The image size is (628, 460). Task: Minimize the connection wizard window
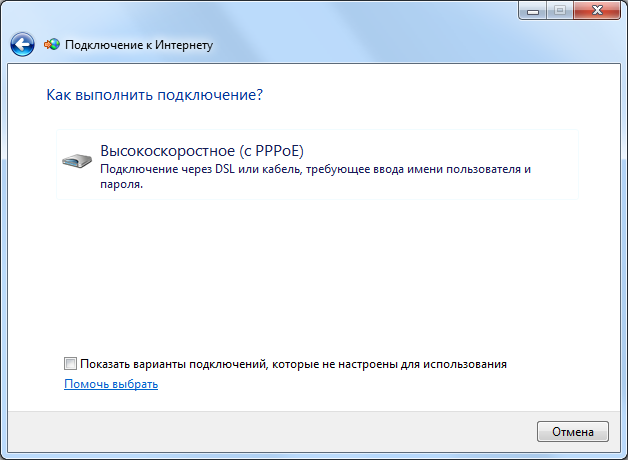(x=533, y=11)
